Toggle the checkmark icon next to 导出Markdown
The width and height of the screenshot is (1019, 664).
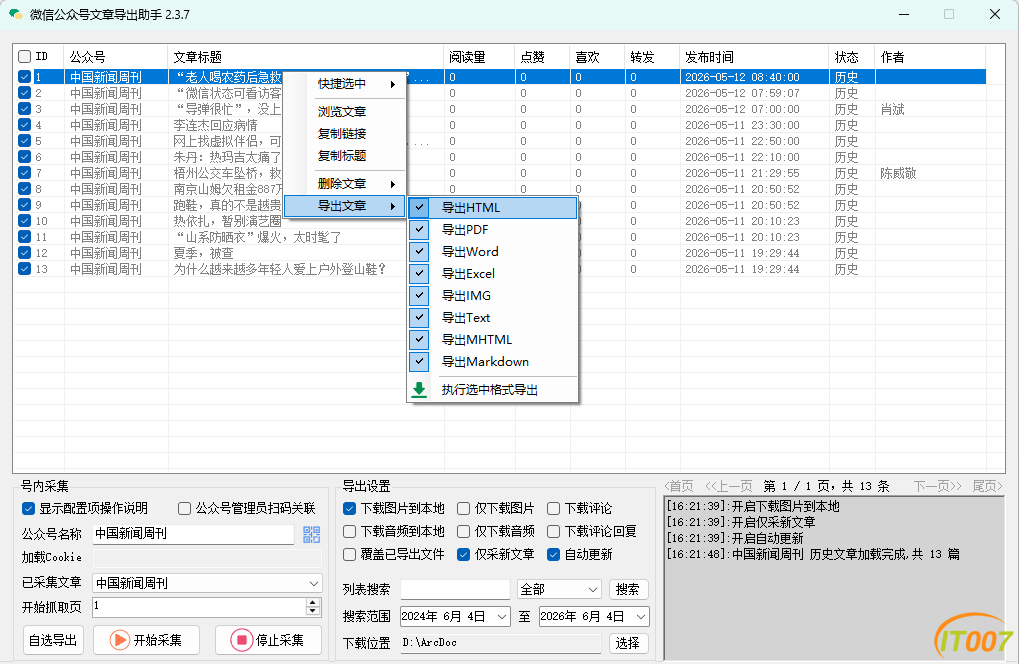click(x=420, y=361)
